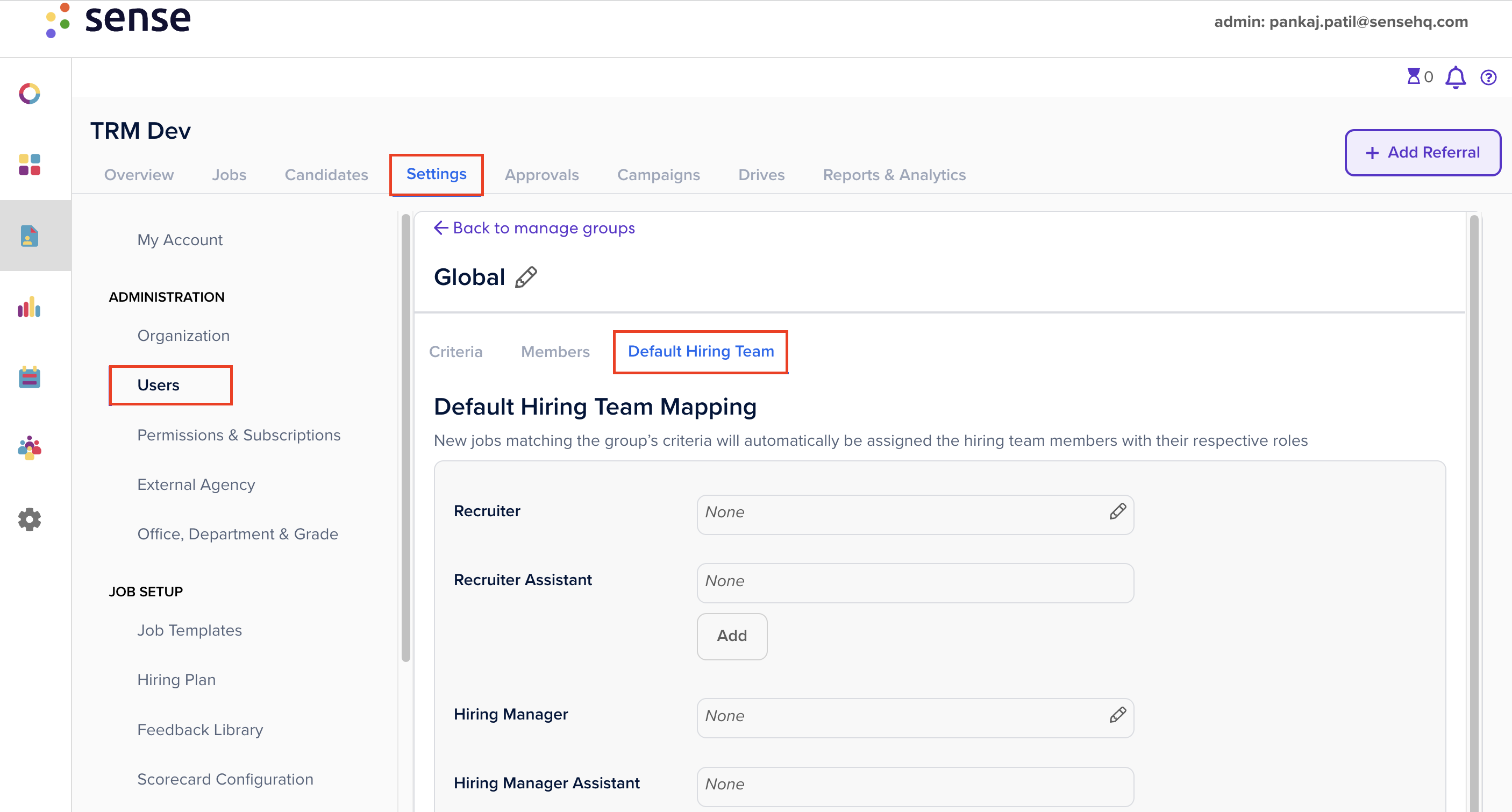1512x812 pixels.
Task: Open the bar chart analytics icon in sidebar
Action: coord(30,307)
